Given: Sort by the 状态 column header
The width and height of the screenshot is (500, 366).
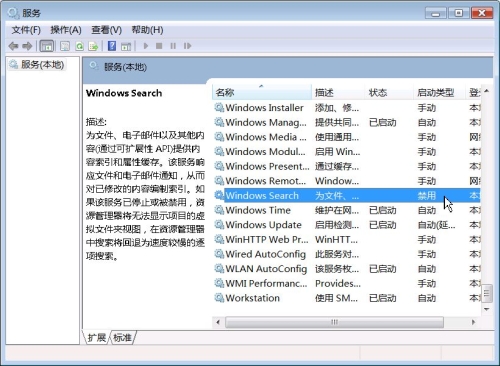Looking at the screenshot, I should (x=389, y=92).
